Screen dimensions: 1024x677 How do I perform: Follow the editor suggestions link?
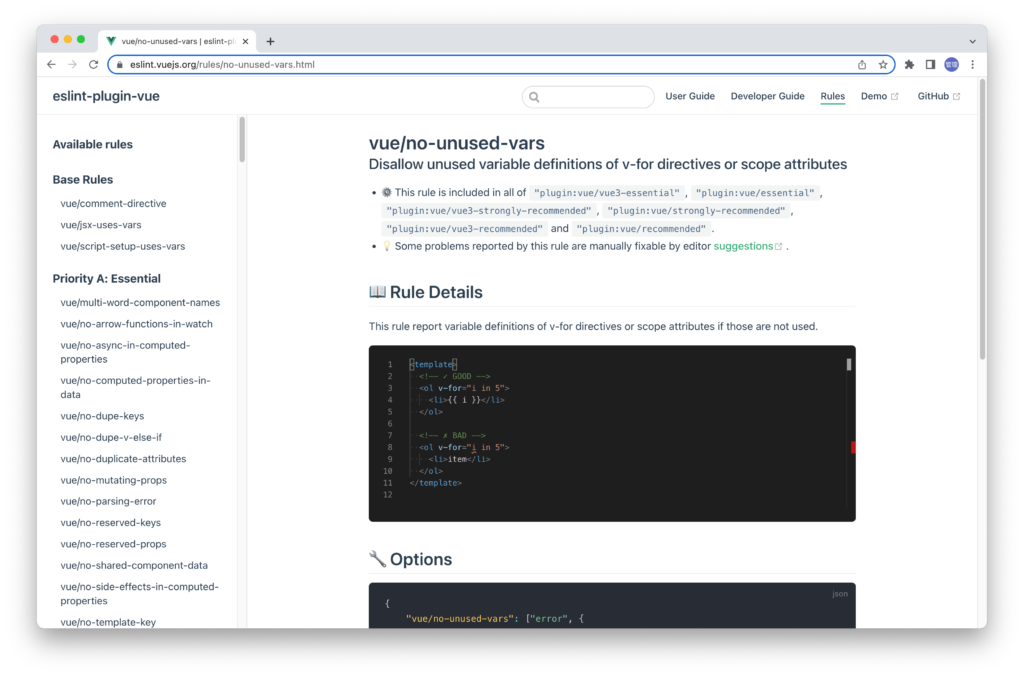(x=745, y=246)
